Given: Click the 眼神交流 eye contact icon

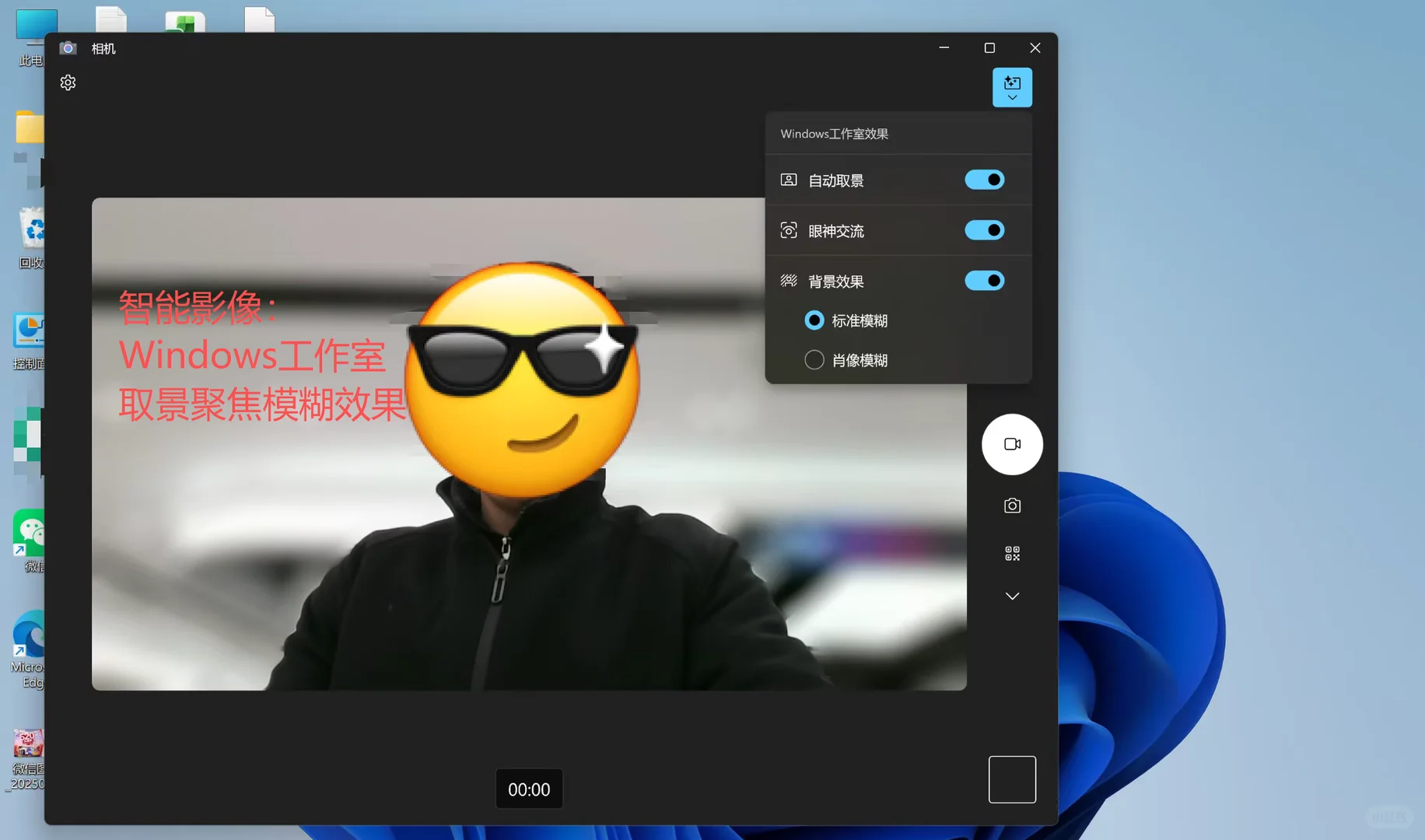Looking at the screenshot, I should pos(788,230).
